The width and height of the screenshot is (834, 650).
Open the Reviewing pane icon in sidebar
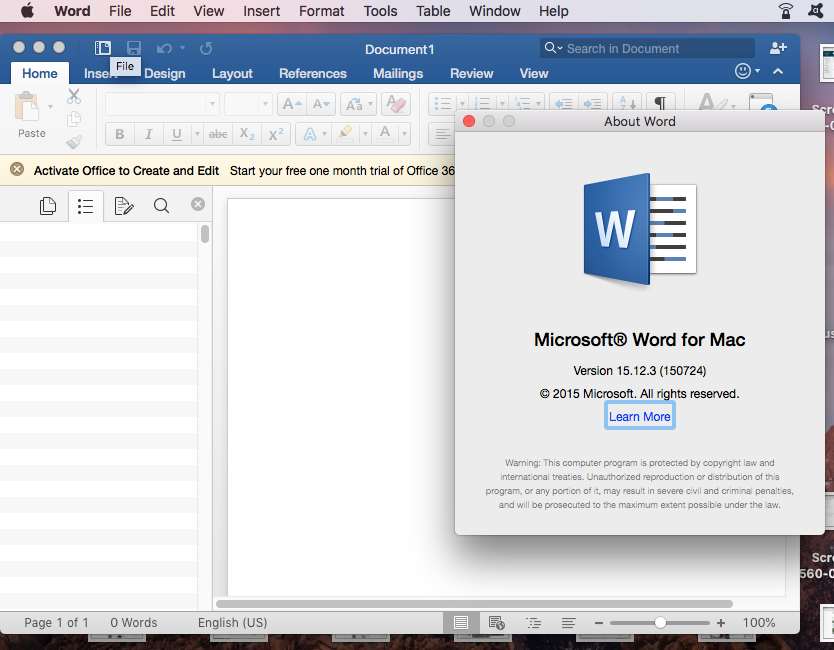coord(123,205)
